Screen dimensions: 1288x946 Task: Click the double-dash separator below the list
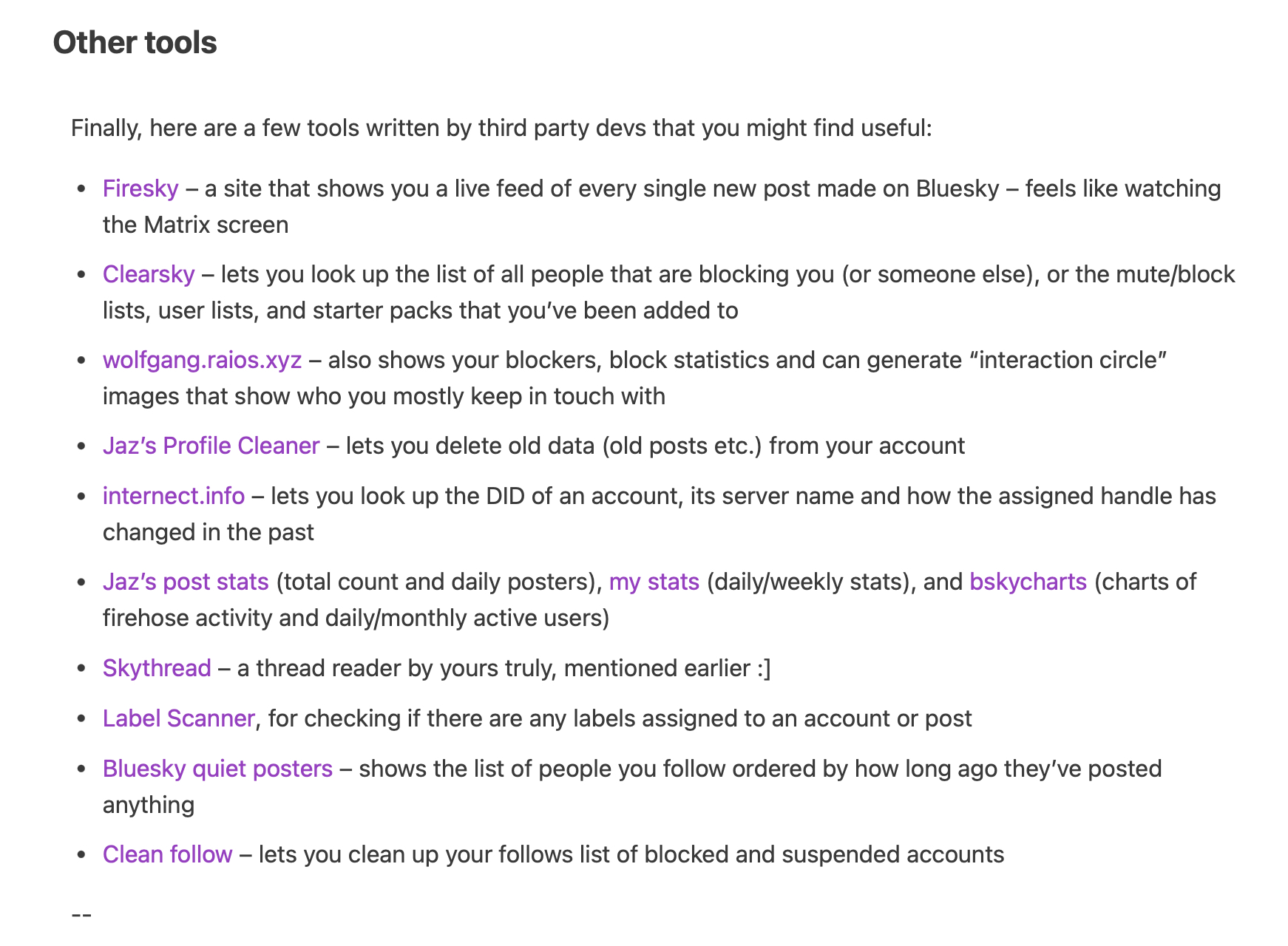coord(81,916)
